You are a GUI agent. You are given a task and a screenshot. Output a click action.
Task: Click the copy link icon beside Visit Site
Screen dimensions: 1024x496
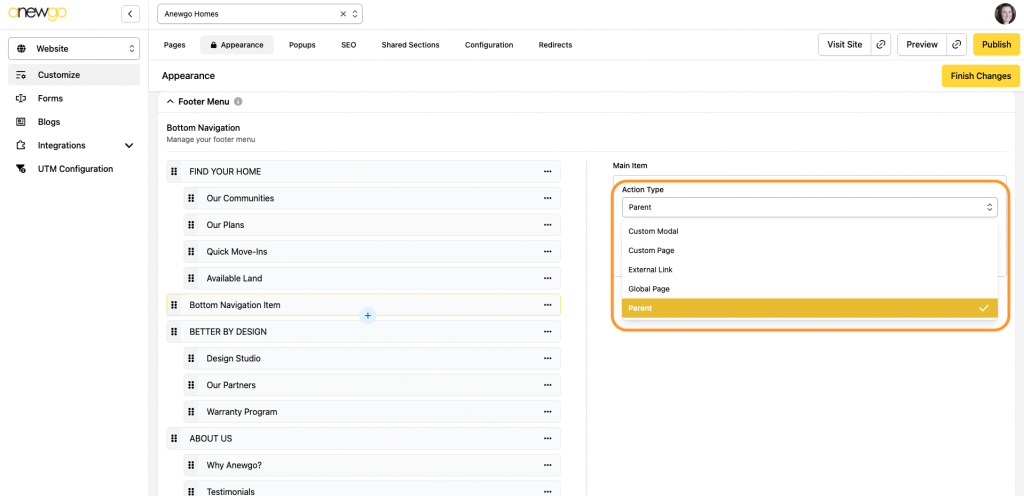point(880,45)
